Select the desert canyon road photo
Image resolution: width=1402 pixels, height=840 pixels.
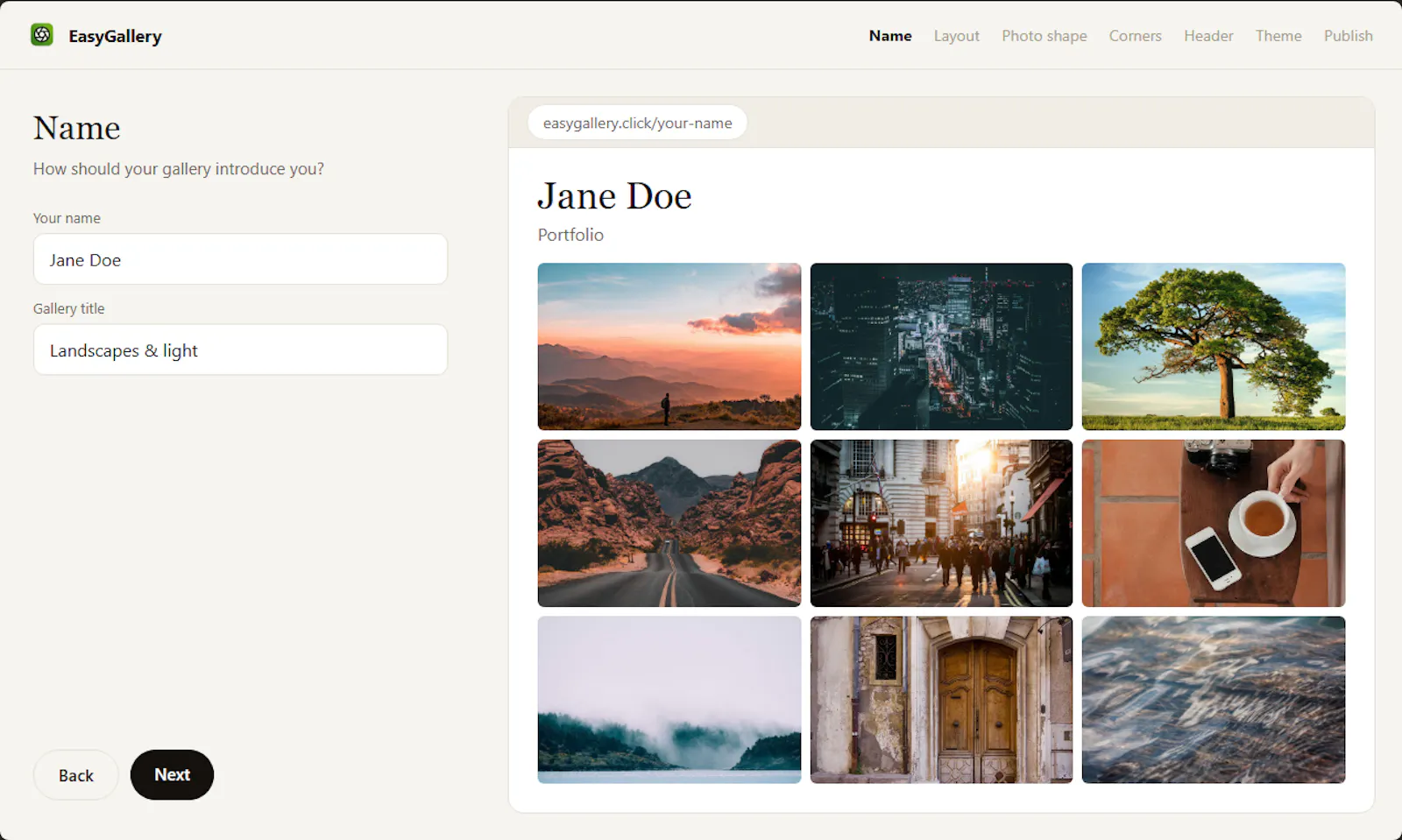tap(669, 523)
